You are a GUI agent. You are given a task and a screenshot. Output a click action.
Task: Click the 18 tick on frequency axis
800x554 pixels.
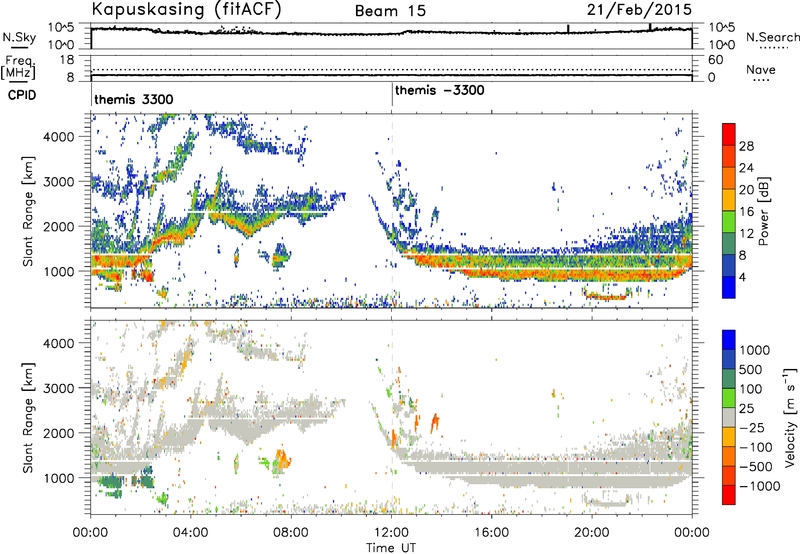tap(67, 60)
